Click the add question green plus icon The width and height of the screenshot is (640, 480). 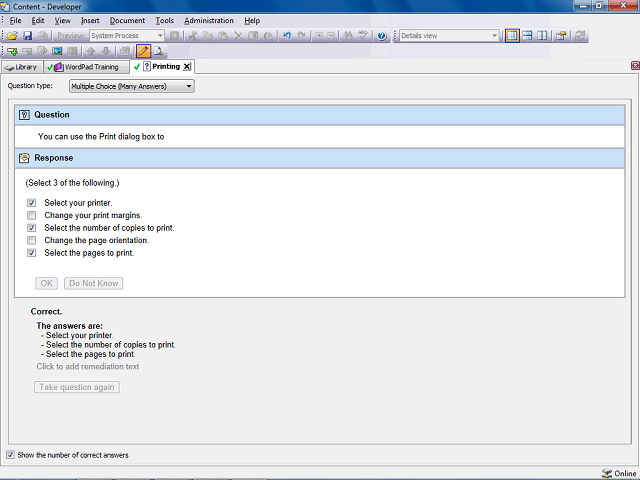coord(12,51)
